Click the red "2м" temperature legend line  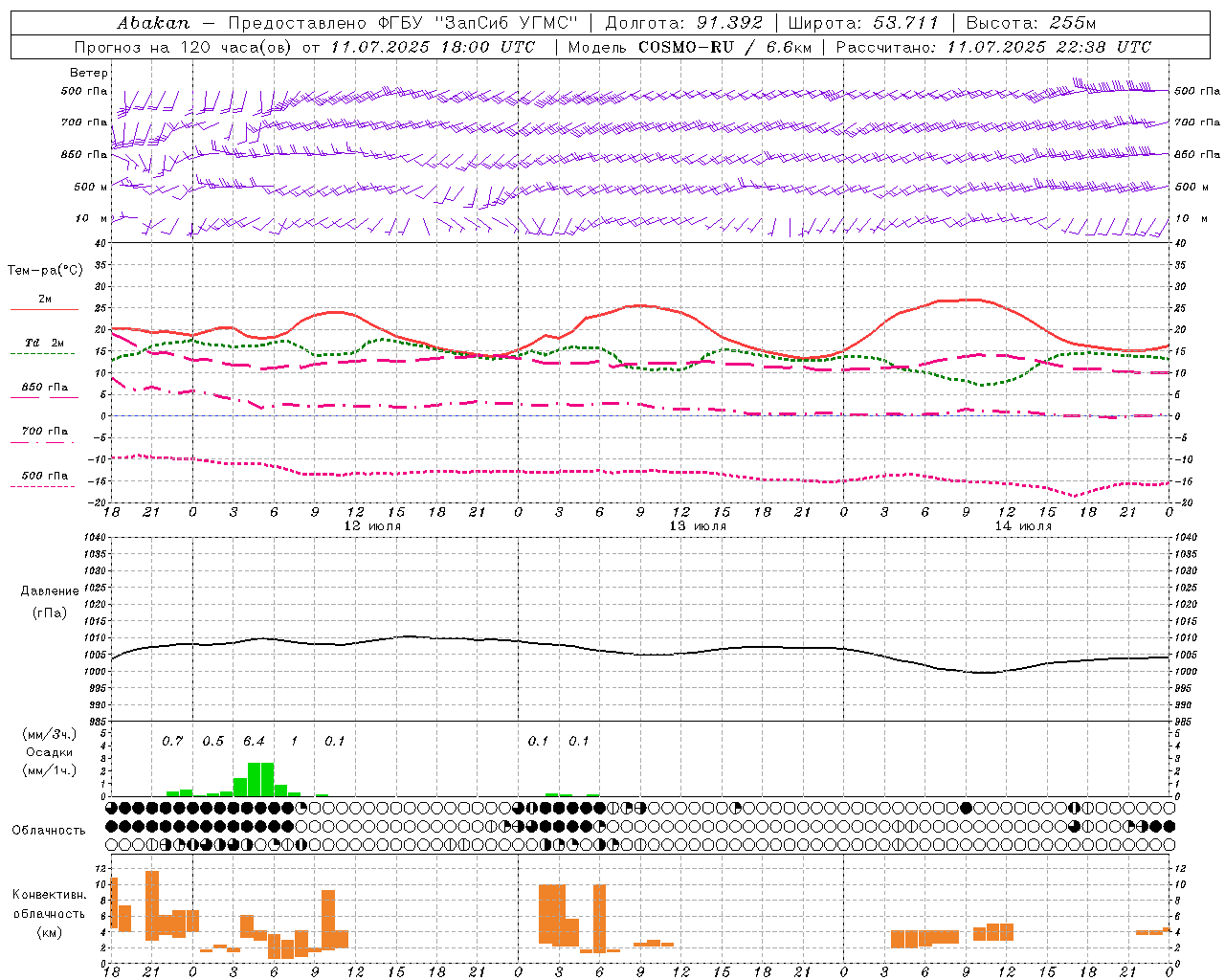[44, 310]
